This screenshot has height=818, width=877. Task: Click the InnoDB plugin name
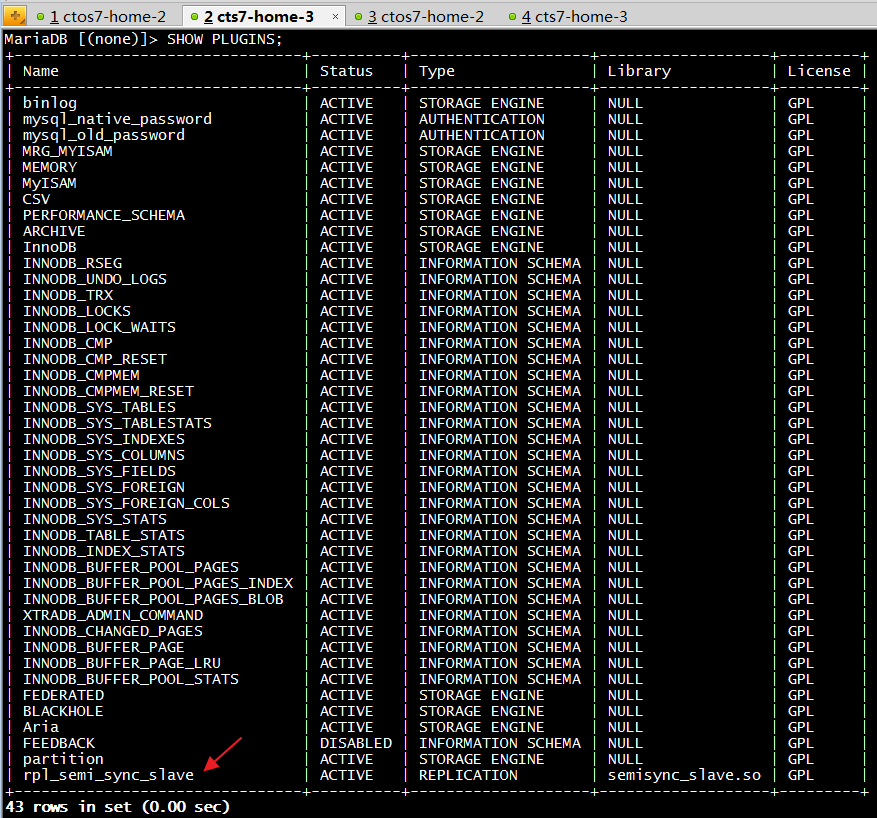(x=49, y=247)
